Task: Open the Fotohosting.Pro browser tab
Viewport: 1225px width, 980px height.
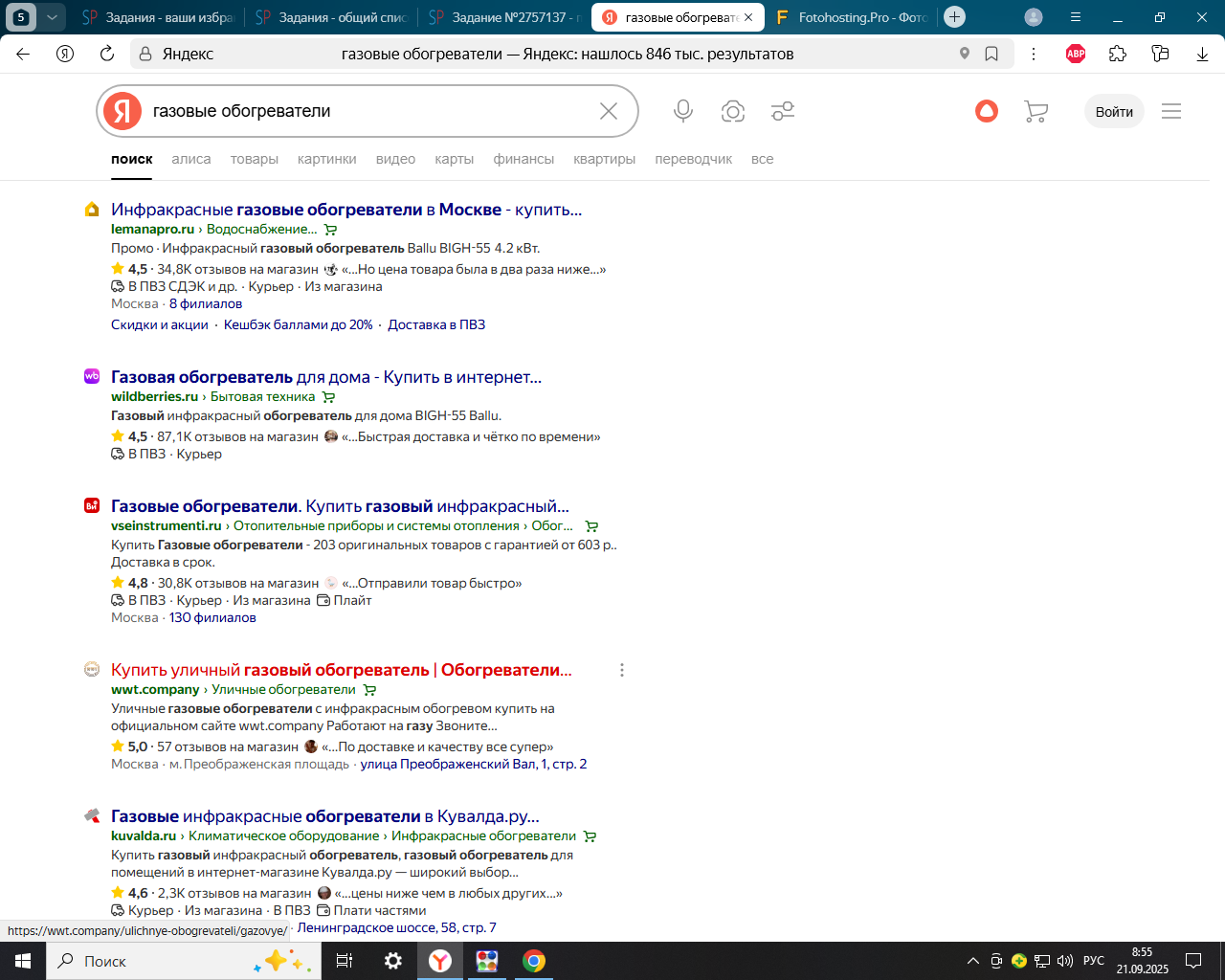Action: pos(852,17)
